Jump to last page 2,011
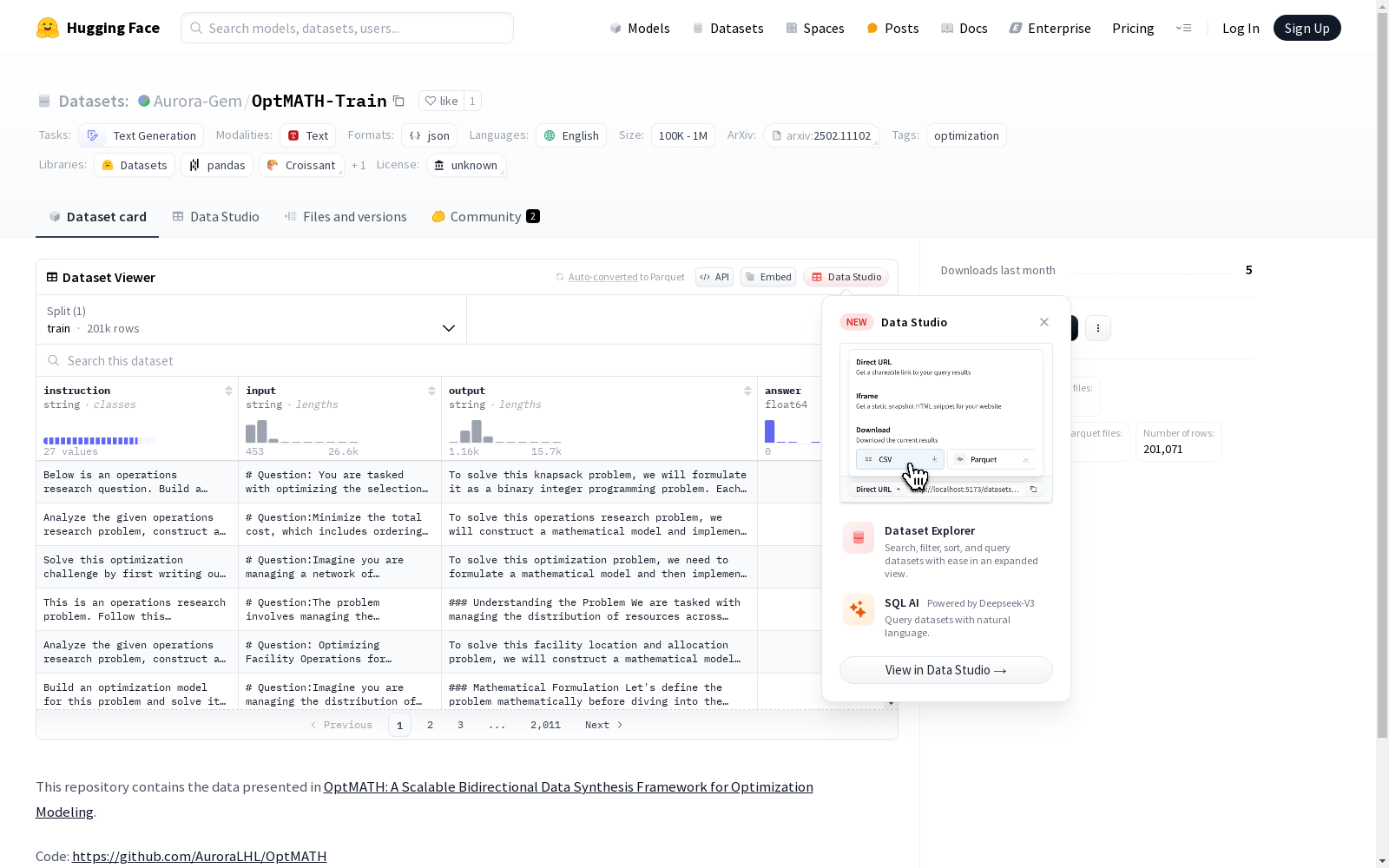Screen dimensions: 1389x868 click(x=546, y=725)
